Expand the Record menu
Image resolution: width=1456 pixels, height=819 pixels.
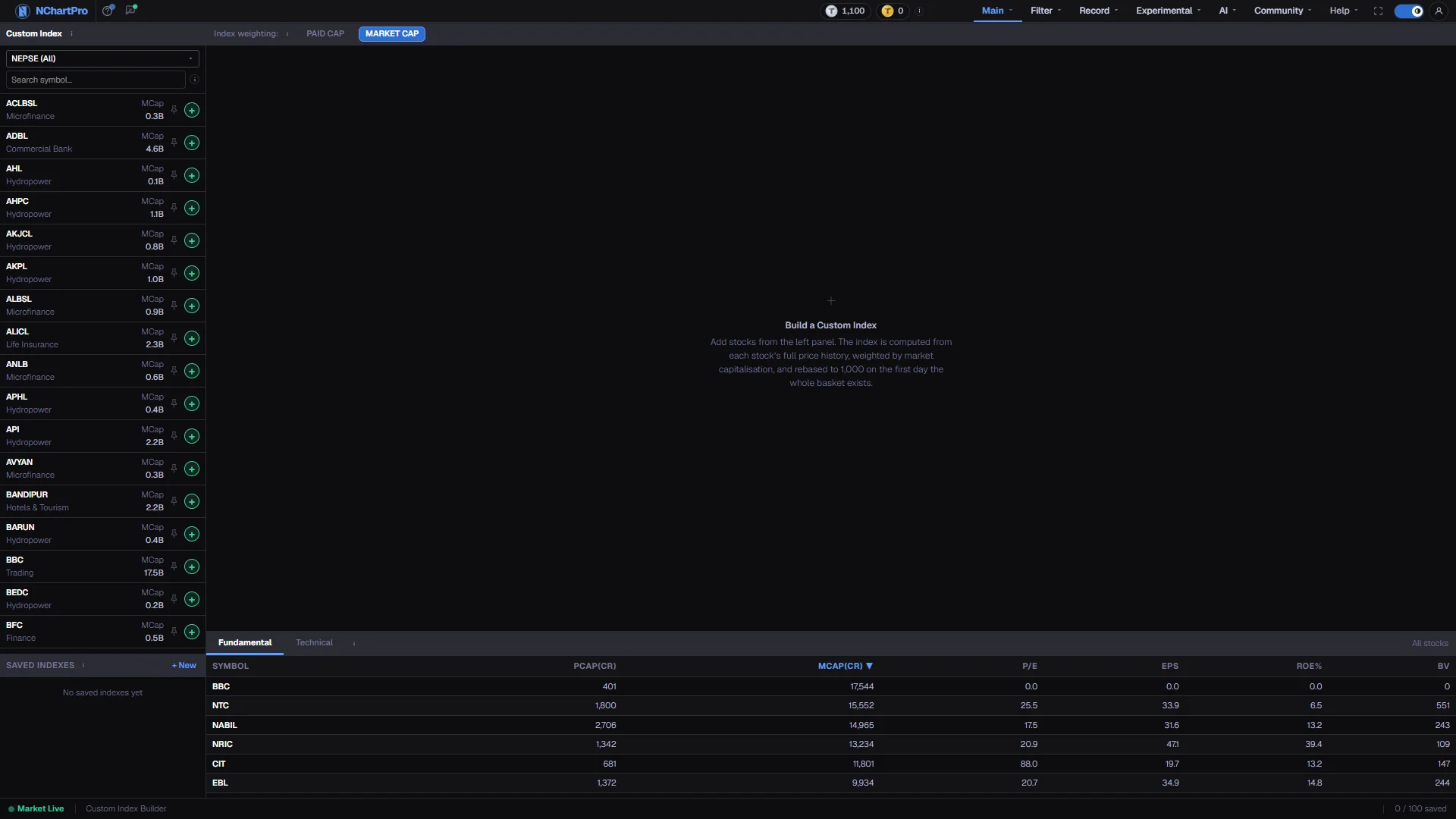[x=1098, y=11]
